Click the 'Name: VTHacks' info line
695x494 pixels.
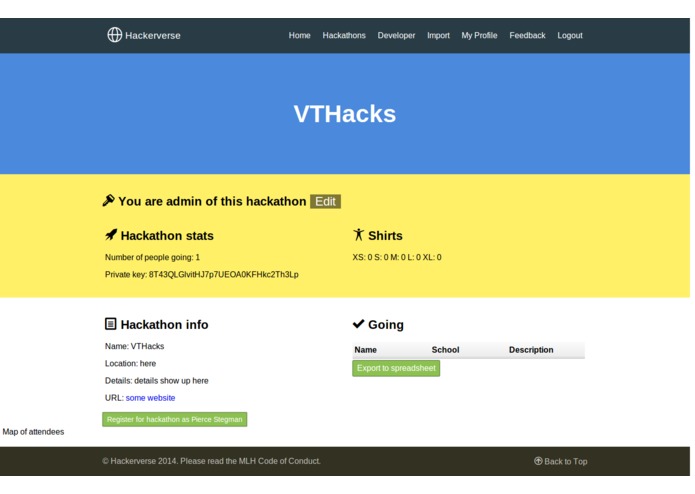[134, 346]
